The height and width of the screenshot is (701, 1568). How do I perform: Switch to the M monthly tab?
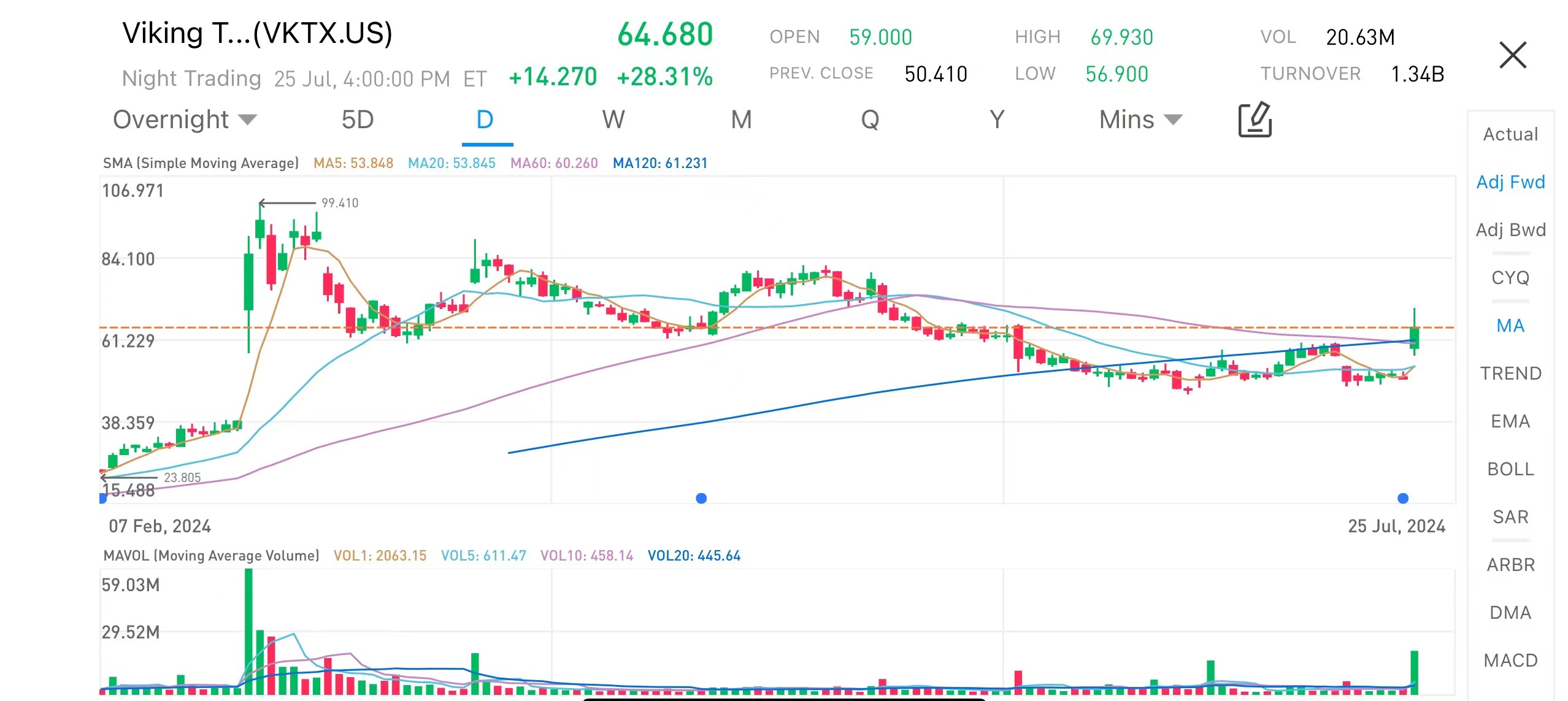tap(741, 120)
